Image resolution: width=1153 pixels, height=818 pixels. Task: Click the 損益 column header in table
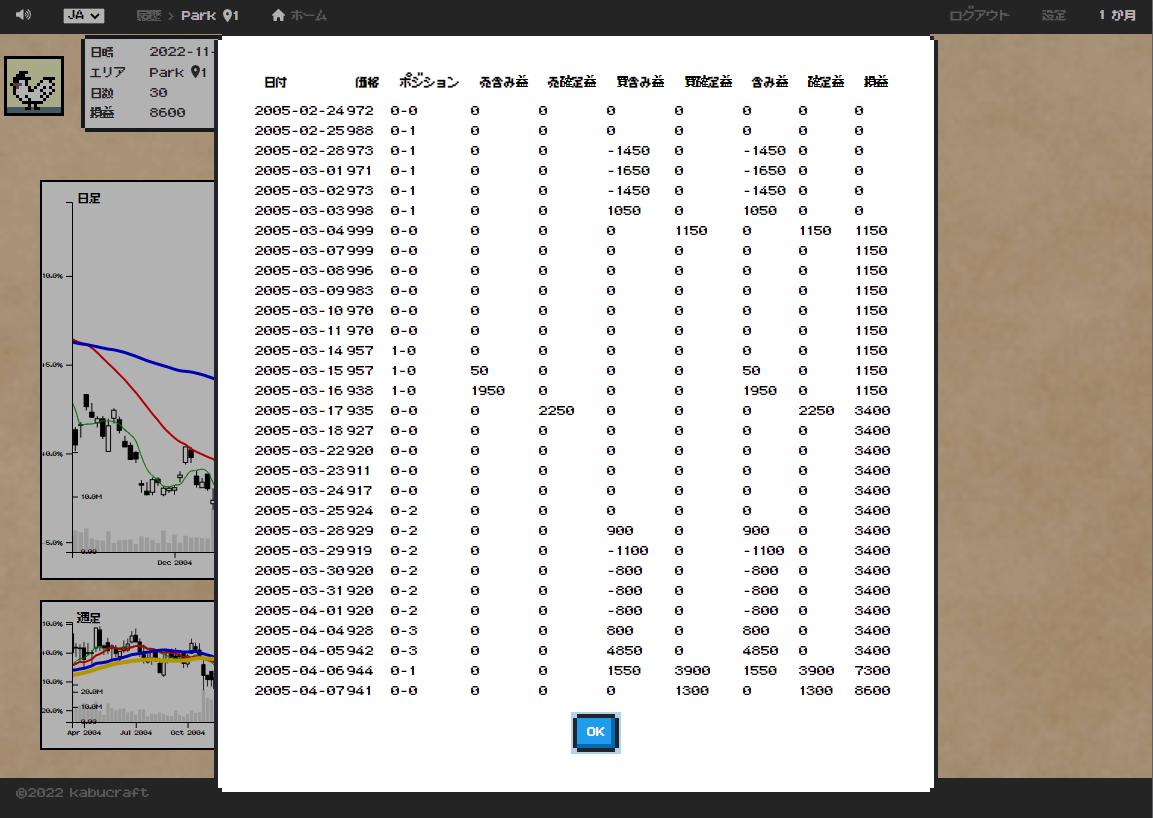[876, 82]
